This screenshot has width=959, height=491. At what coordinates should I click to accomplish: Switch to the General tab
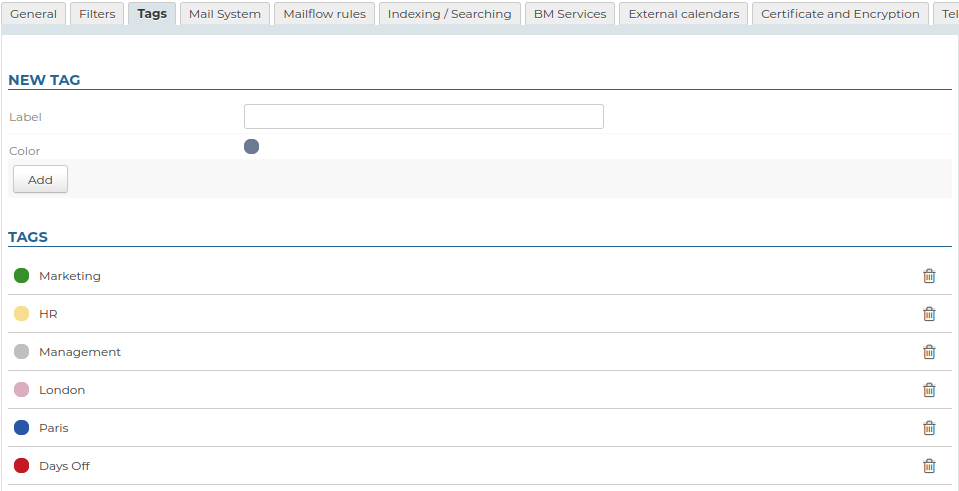click(x=33, y=14)
